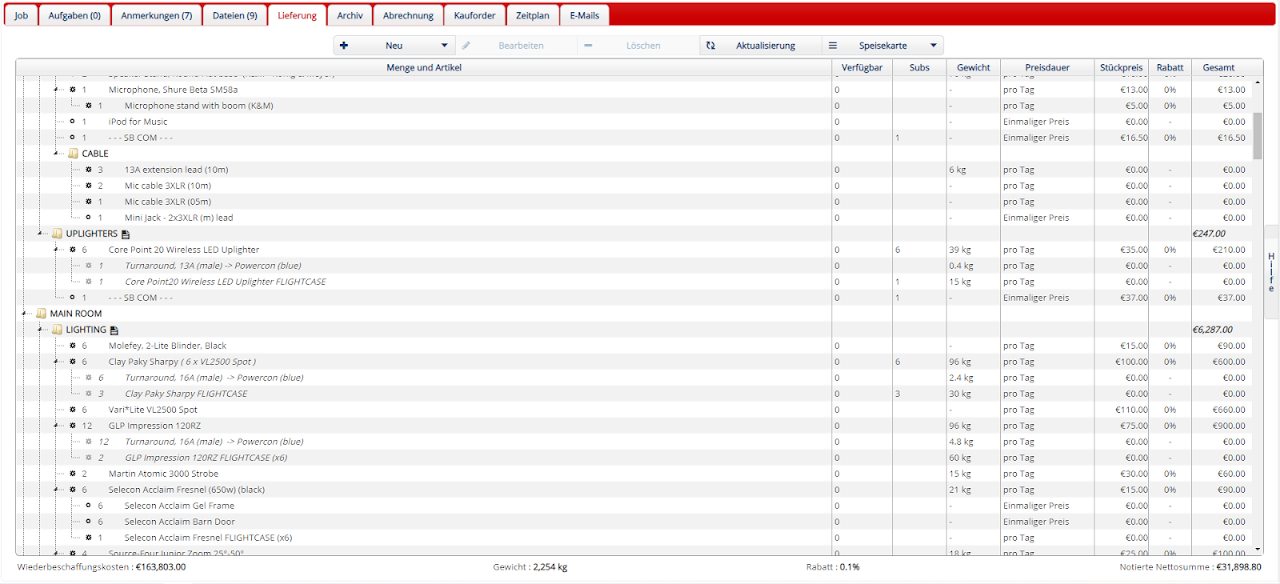Viewport: 1280px width, 584px height.
Task: Collapse the MAIN ROOM group
Action: click(x=24, y=314)
